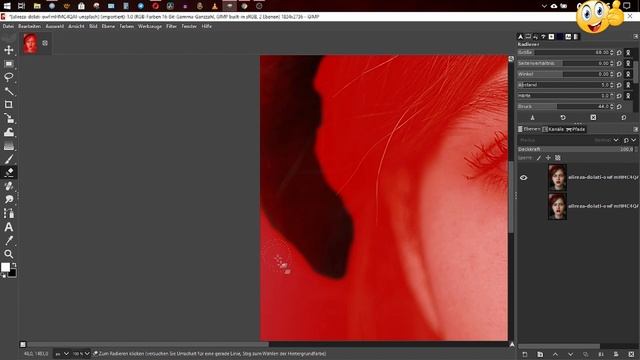Toggle Winkel link to brush default
Viewport: 640px width, 360px height.
pyautogui.click(x=628, y=74)
